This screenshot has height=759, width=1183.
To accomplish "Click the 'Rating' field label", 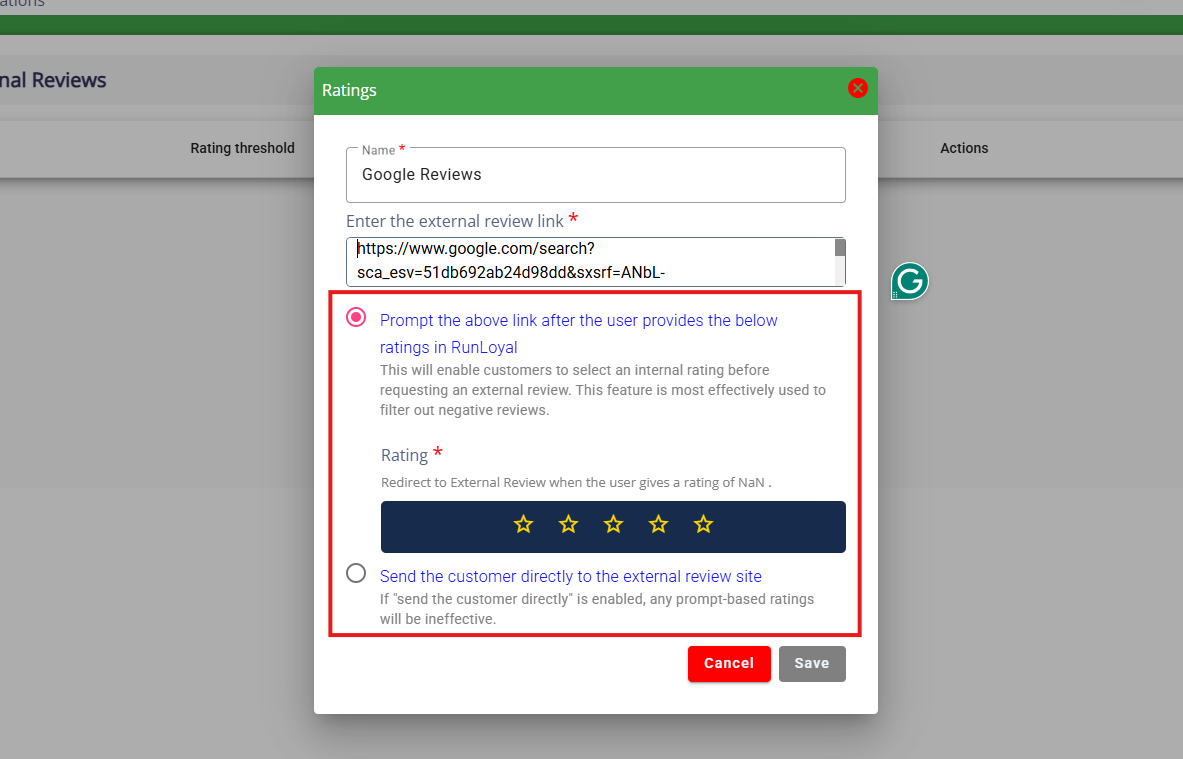I will point(404,455).
